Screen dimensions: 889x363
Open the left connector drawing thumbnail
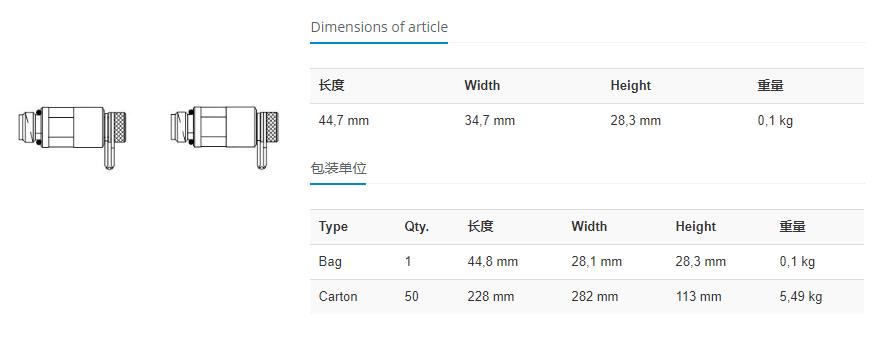tap(72, 138)
